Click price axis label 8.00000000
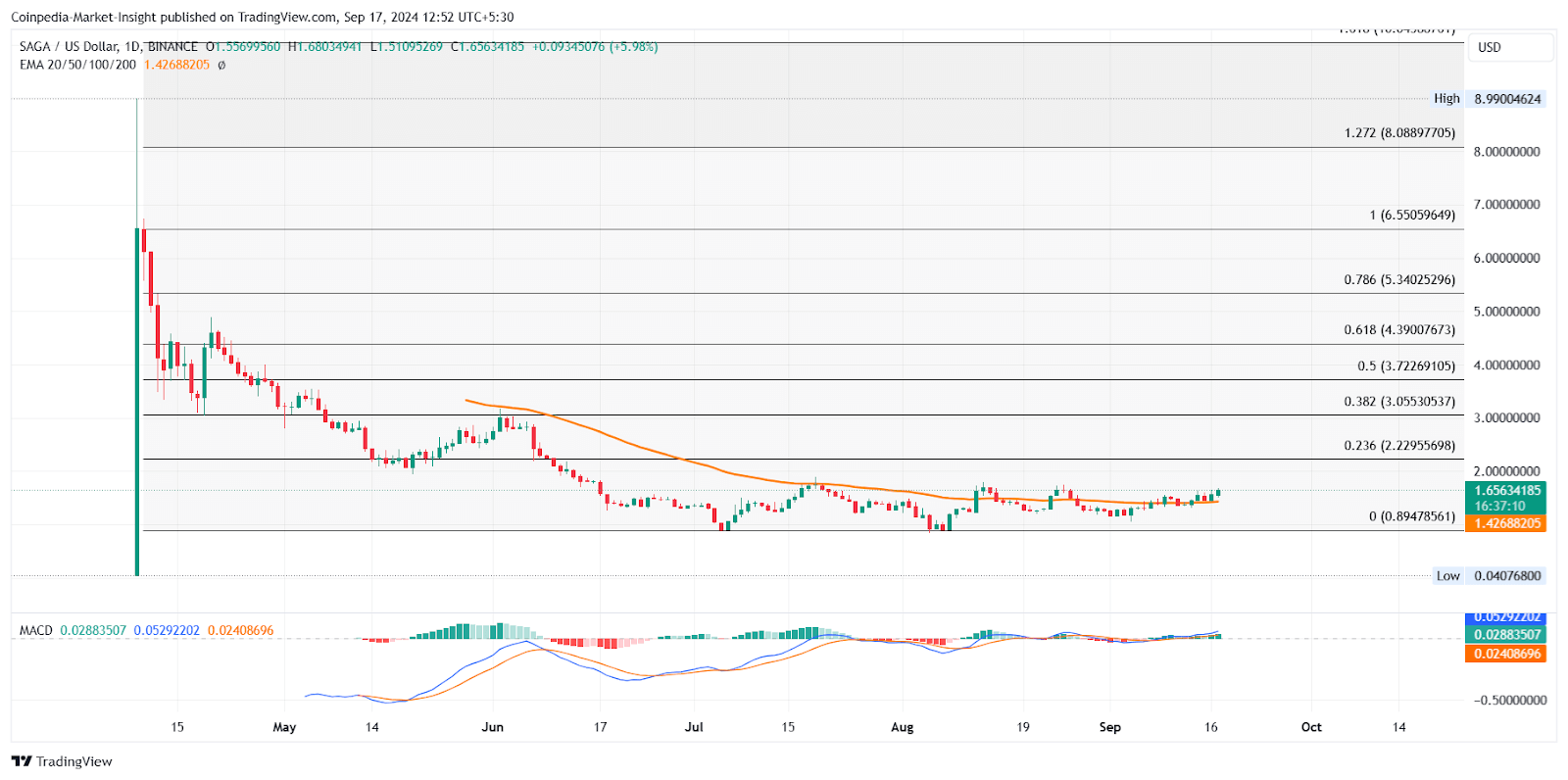 pyautogui.click(x=1507, y=152)
